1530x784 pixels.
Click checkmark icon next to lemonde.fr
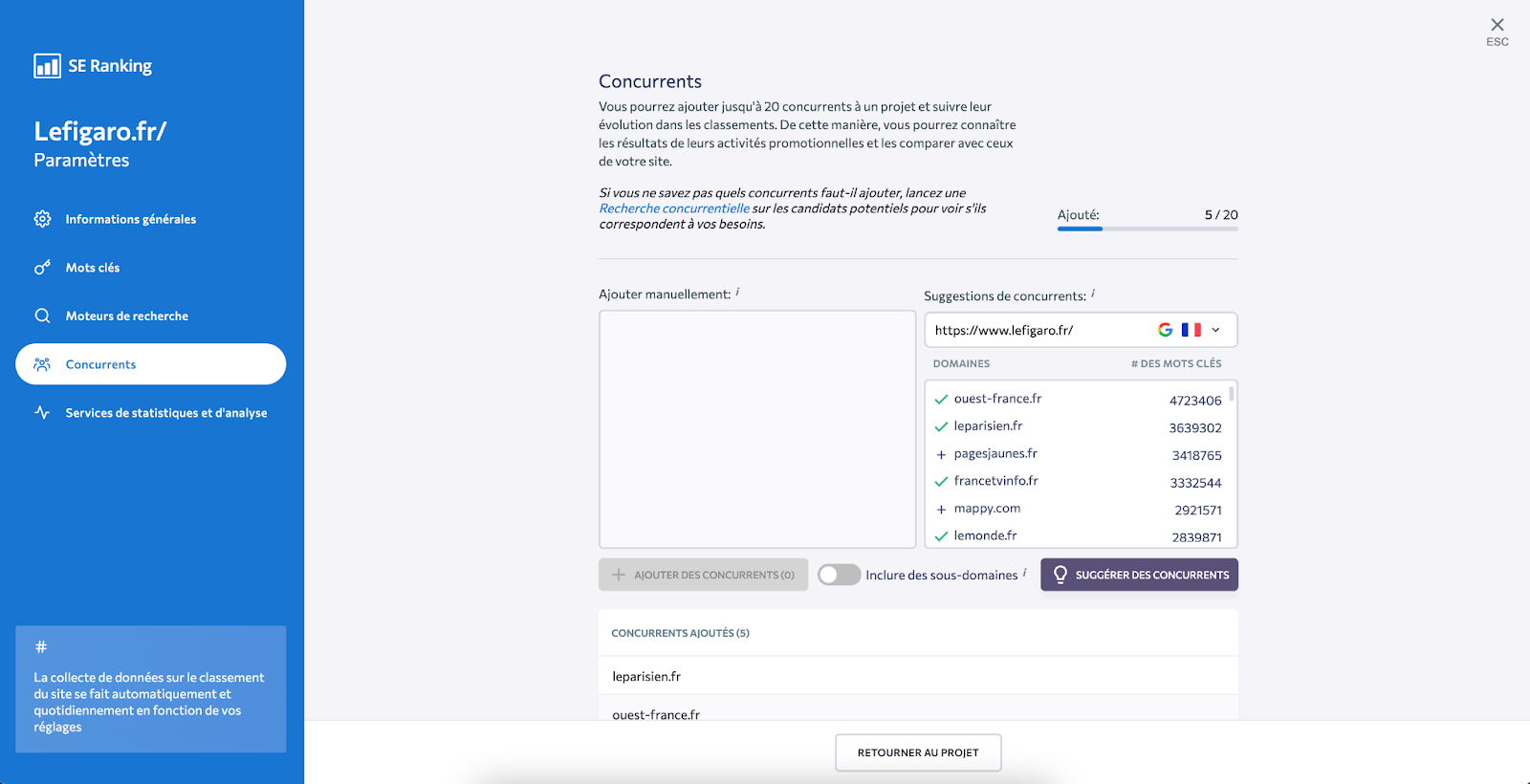pyautogui.click(x=941, y=536)
